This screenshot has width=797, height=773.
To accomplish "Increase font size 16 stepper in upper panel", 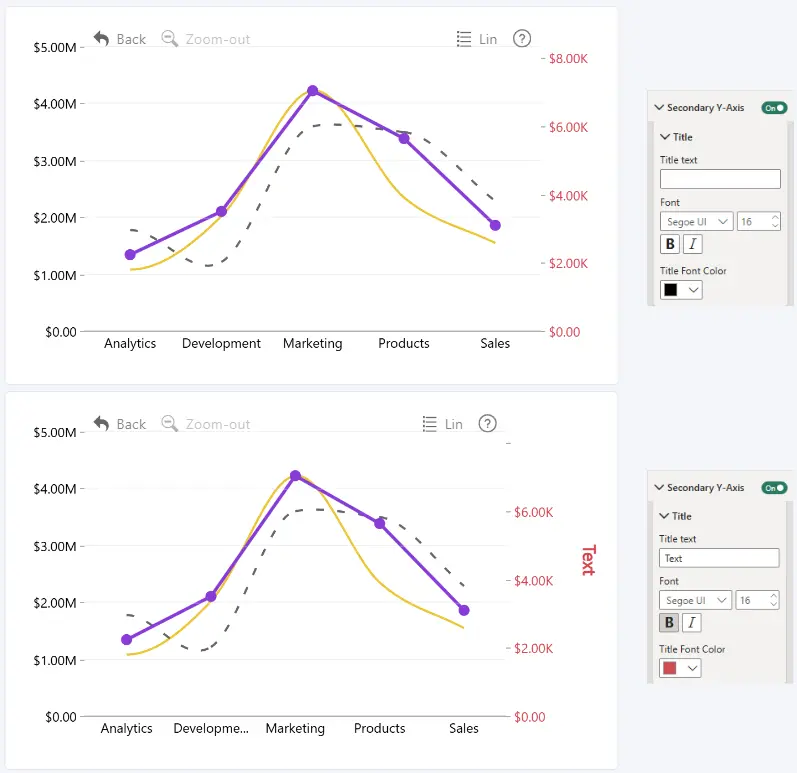I will point(775,217).
